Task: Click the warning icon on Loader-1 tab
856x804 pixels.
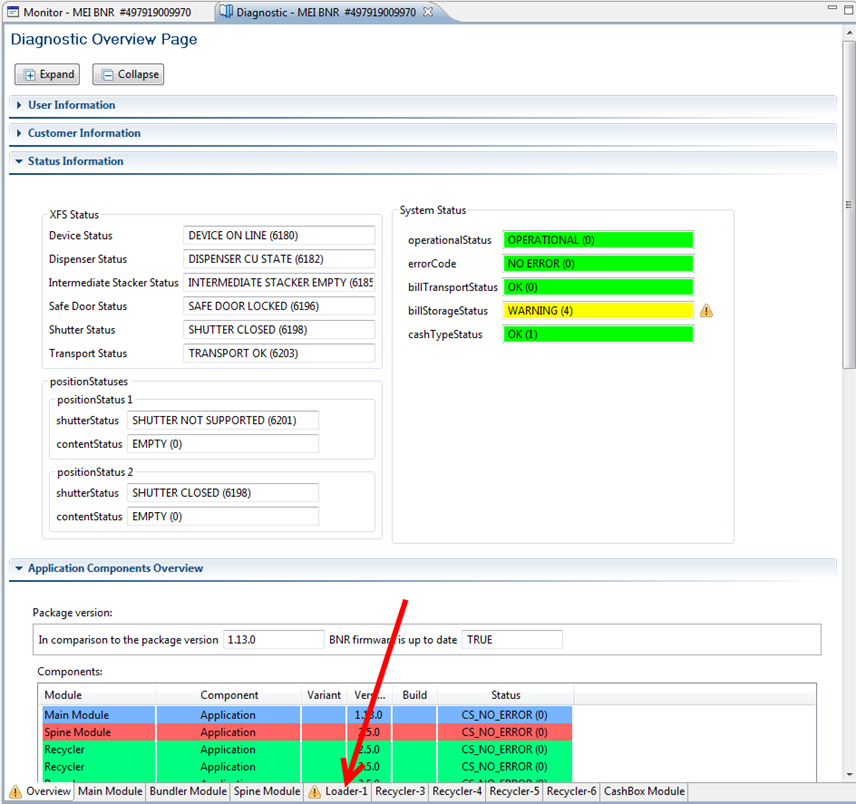Action: (314, 792)
